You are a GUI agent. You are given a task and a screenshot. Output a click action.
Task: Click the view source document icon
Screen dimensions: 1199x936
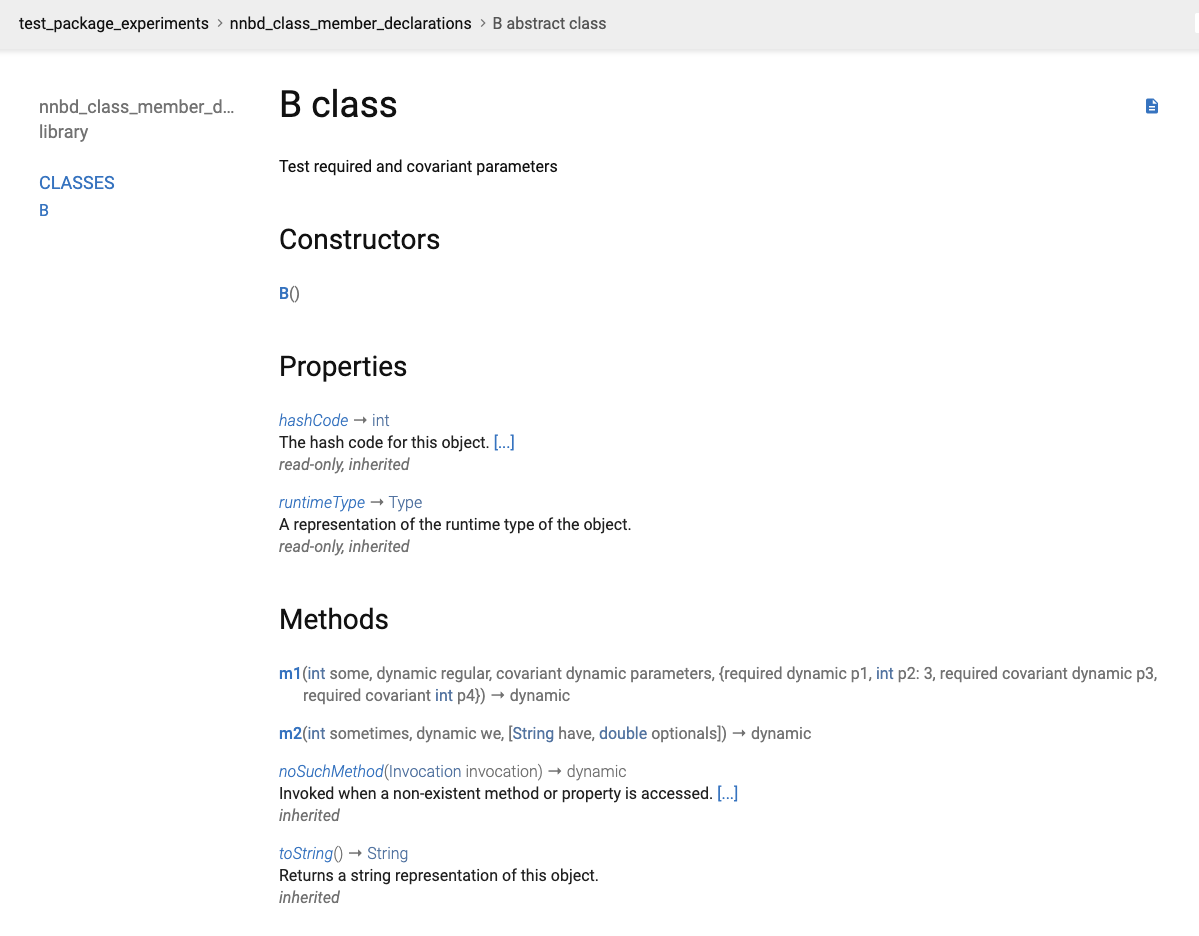tap(1151, 106)
